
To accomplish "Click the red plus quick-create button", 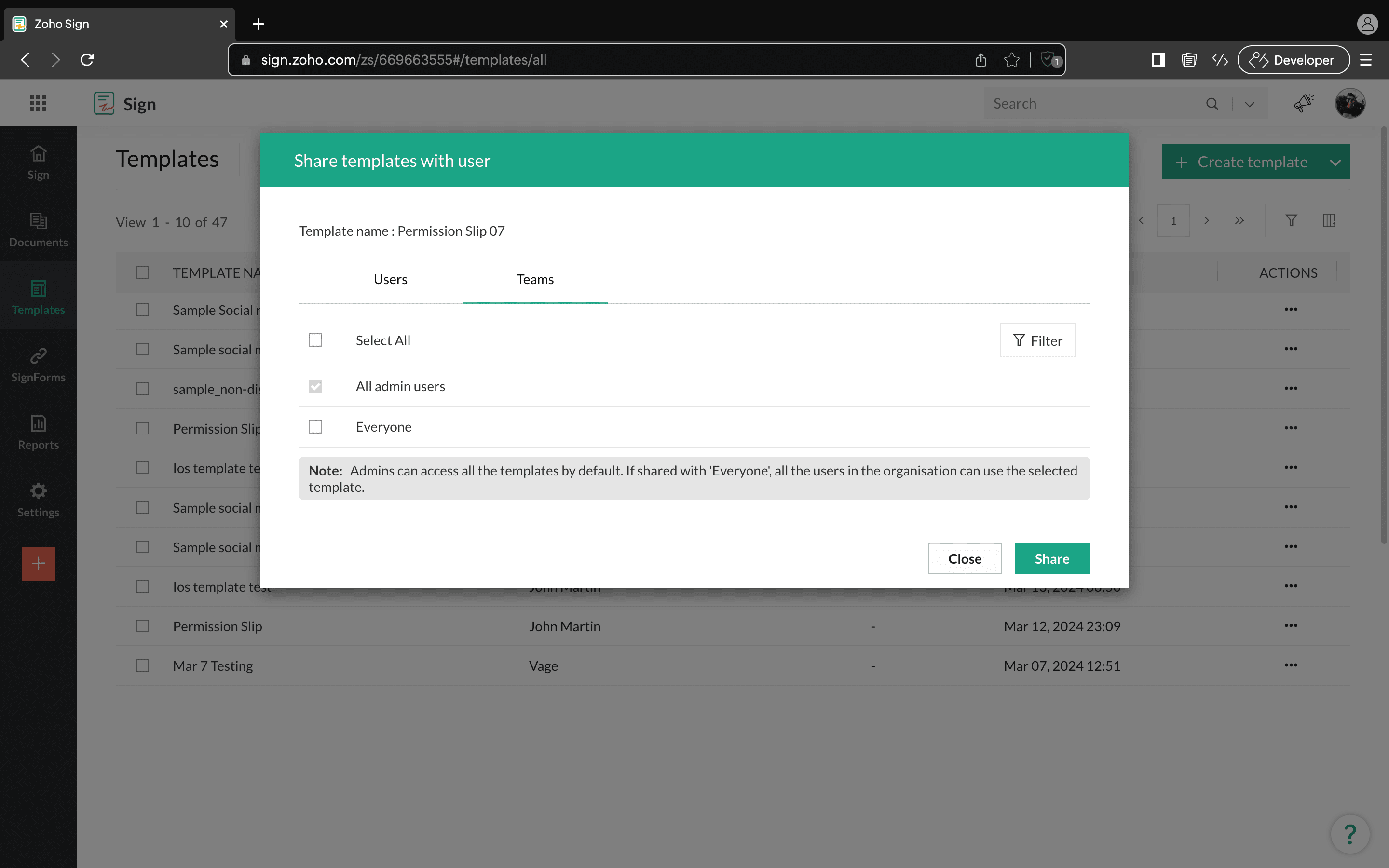I will pos(39,563).
